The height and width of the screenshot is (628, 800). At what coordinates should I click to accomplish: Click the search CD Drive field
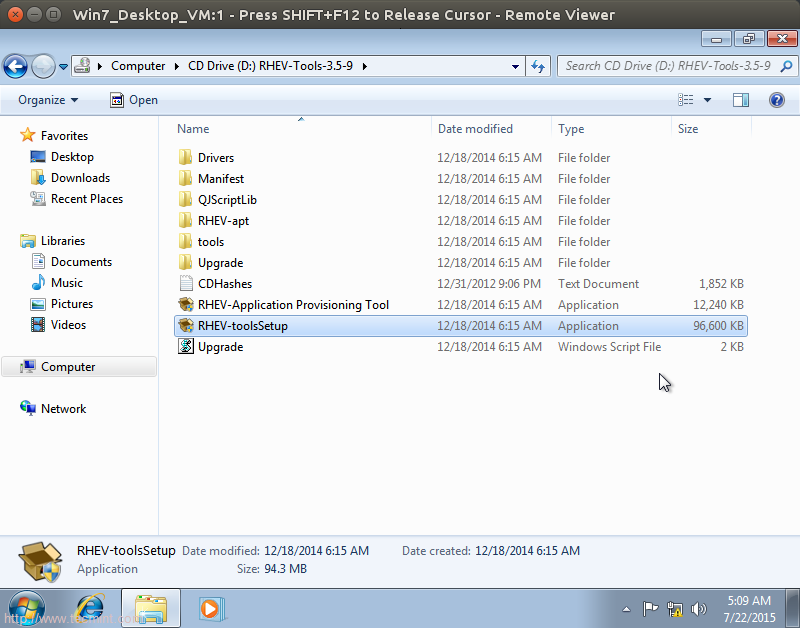tap(668, 66)
